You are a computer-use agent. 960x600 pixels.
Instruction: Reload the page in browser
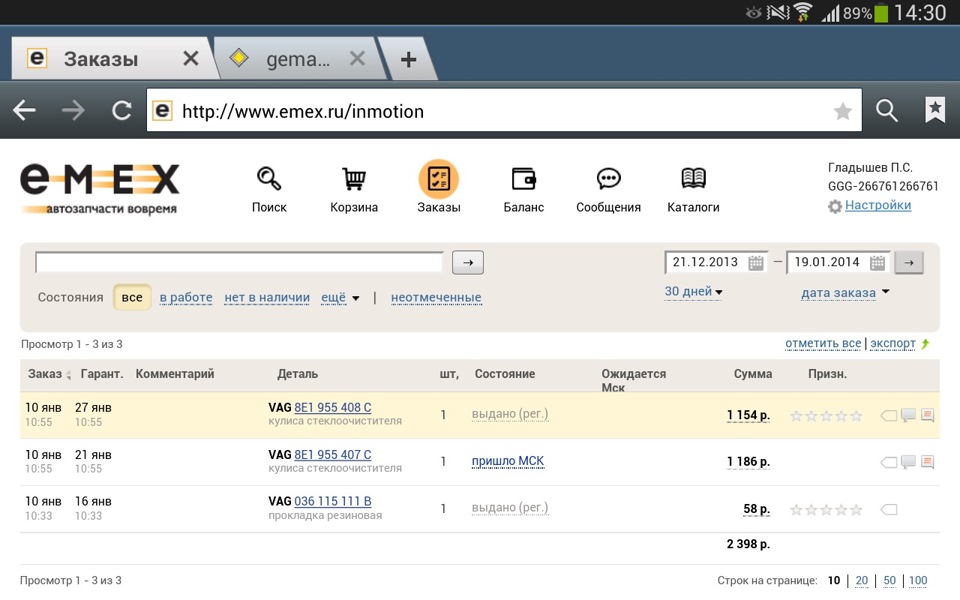click(x=122, y=111)
